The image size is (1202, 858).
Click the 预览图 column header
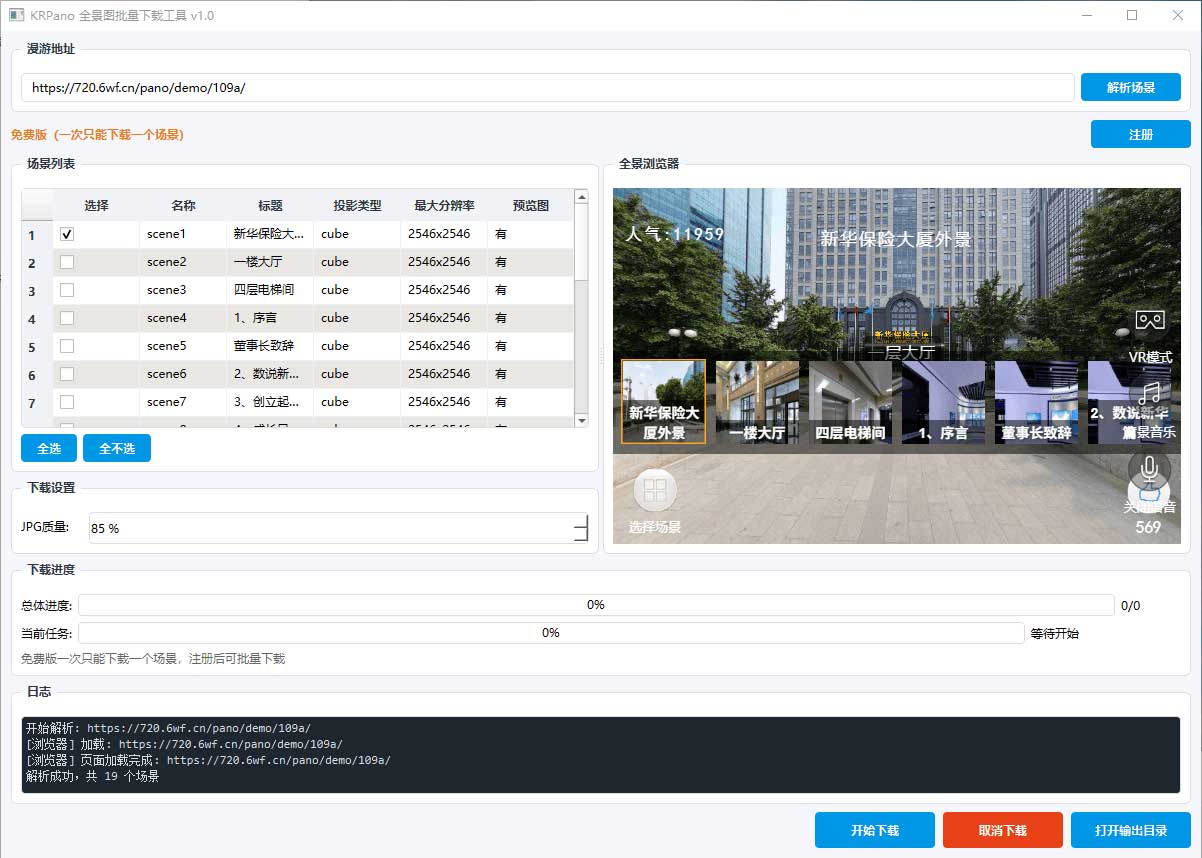coord(531,205)
